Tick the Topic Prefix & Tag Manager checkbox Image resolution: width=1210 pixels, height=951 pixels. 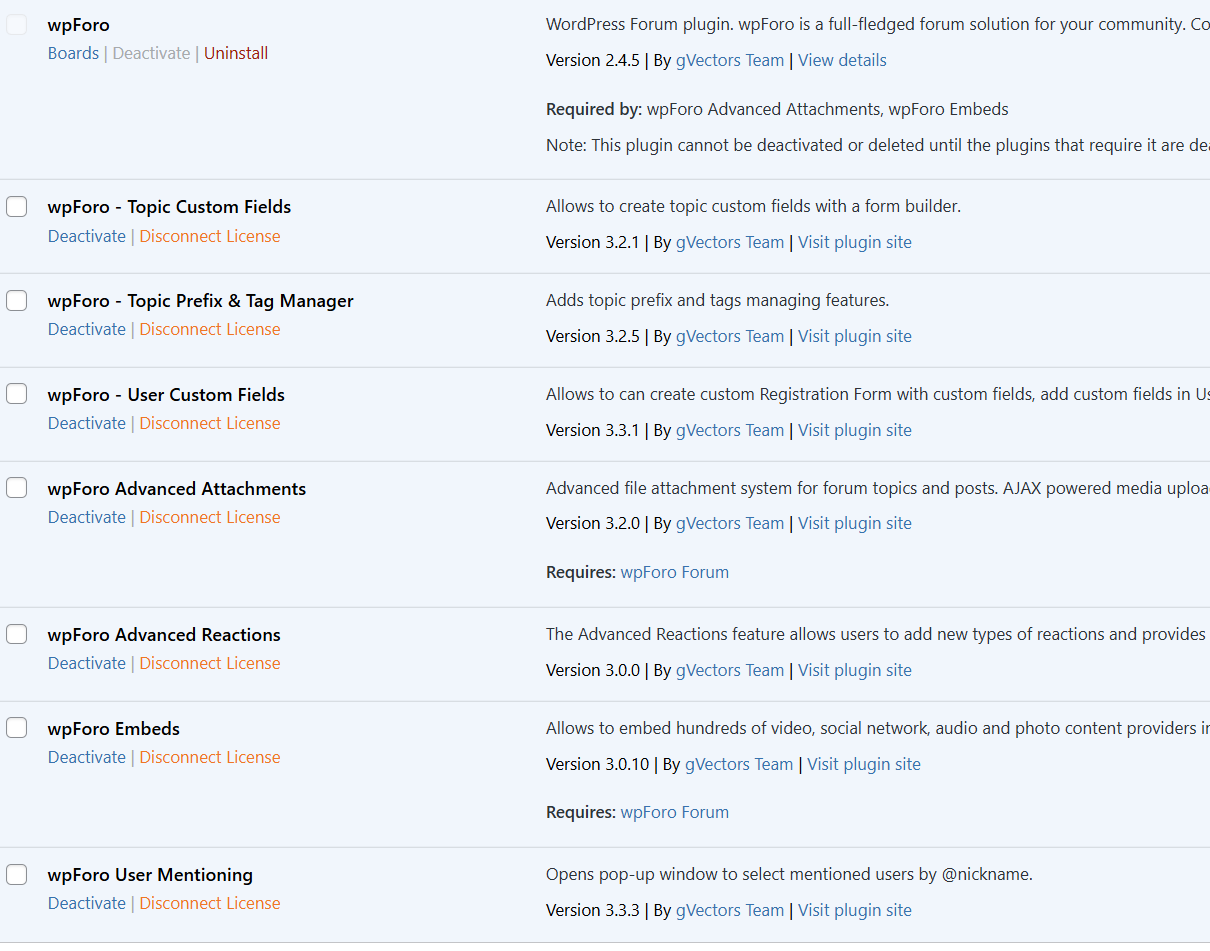17,301
